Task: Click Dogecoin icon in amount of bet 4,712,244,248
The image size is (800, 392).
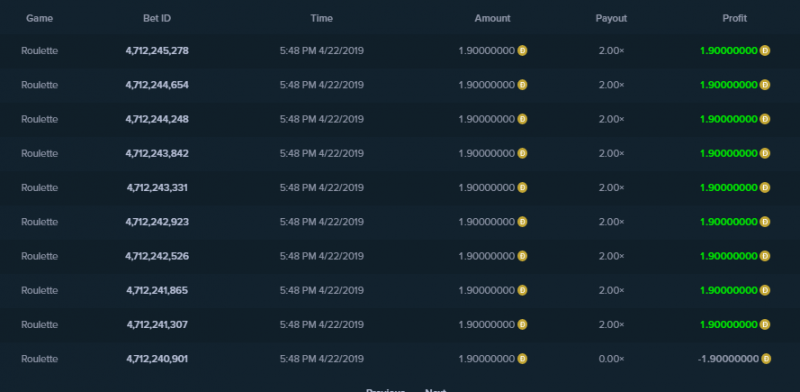Action: 522,119
